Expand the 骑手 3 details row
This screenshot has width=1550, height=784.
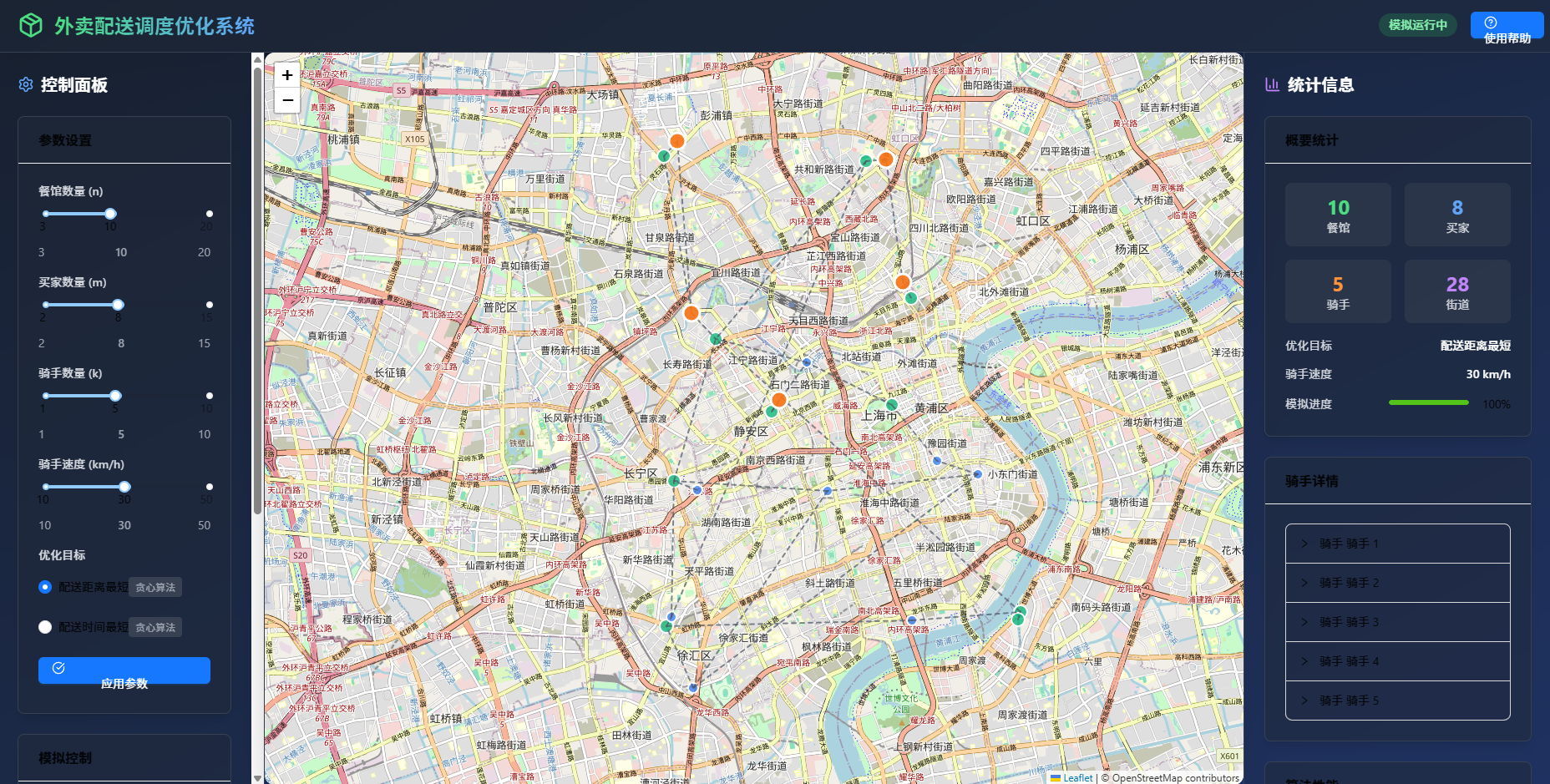(x=1397, y=622)
